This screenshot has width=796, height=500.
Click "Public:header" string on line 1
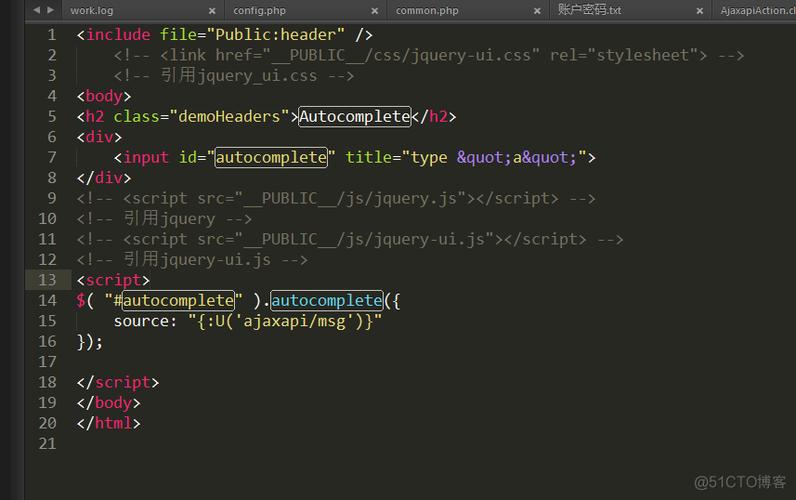coord(276,35)
